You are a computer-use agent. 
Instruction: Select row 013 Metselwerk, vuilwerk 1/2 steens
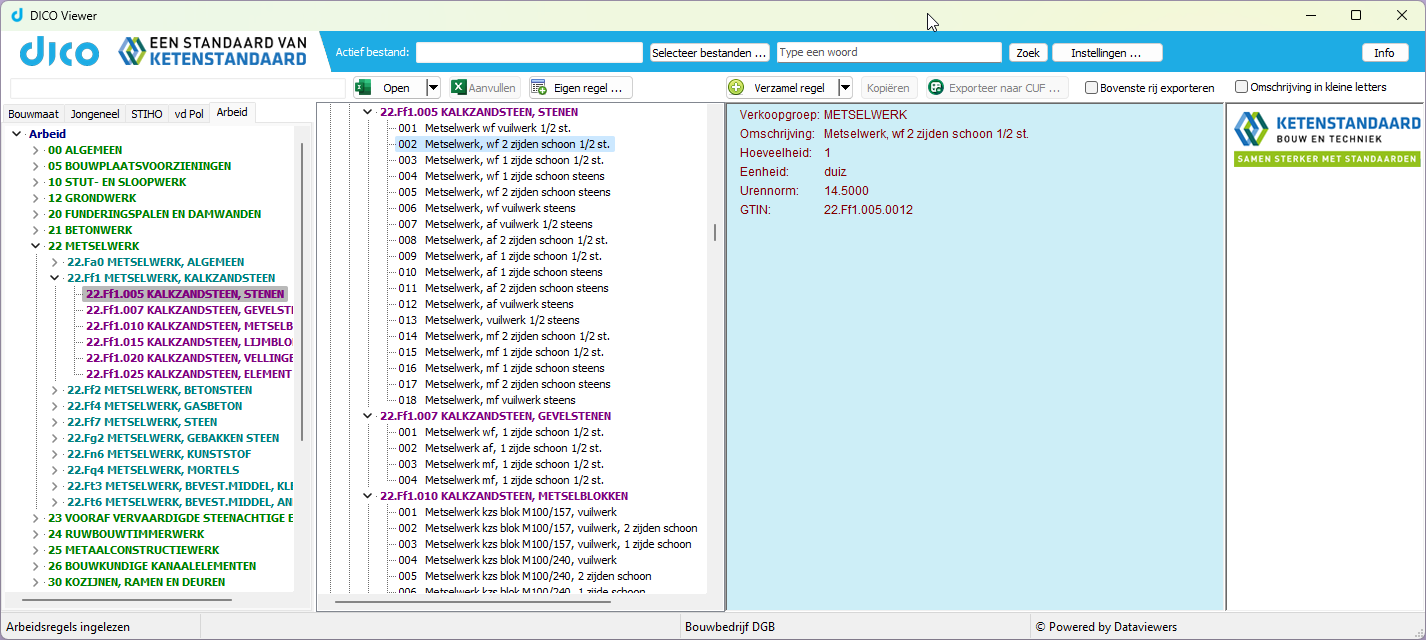coord(489,320)
